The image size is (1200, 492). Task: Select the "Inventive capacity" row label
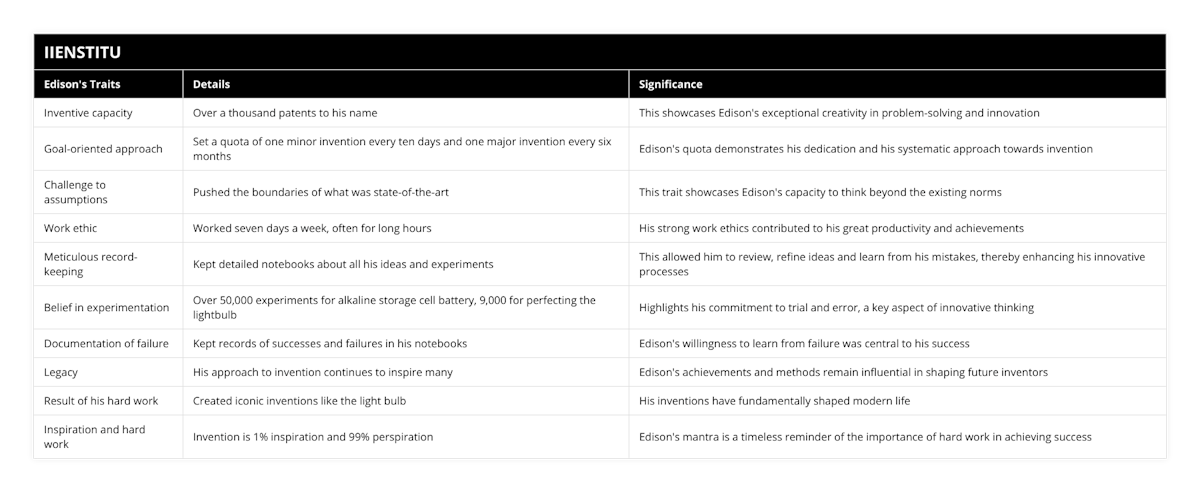[x=88, y=113]
